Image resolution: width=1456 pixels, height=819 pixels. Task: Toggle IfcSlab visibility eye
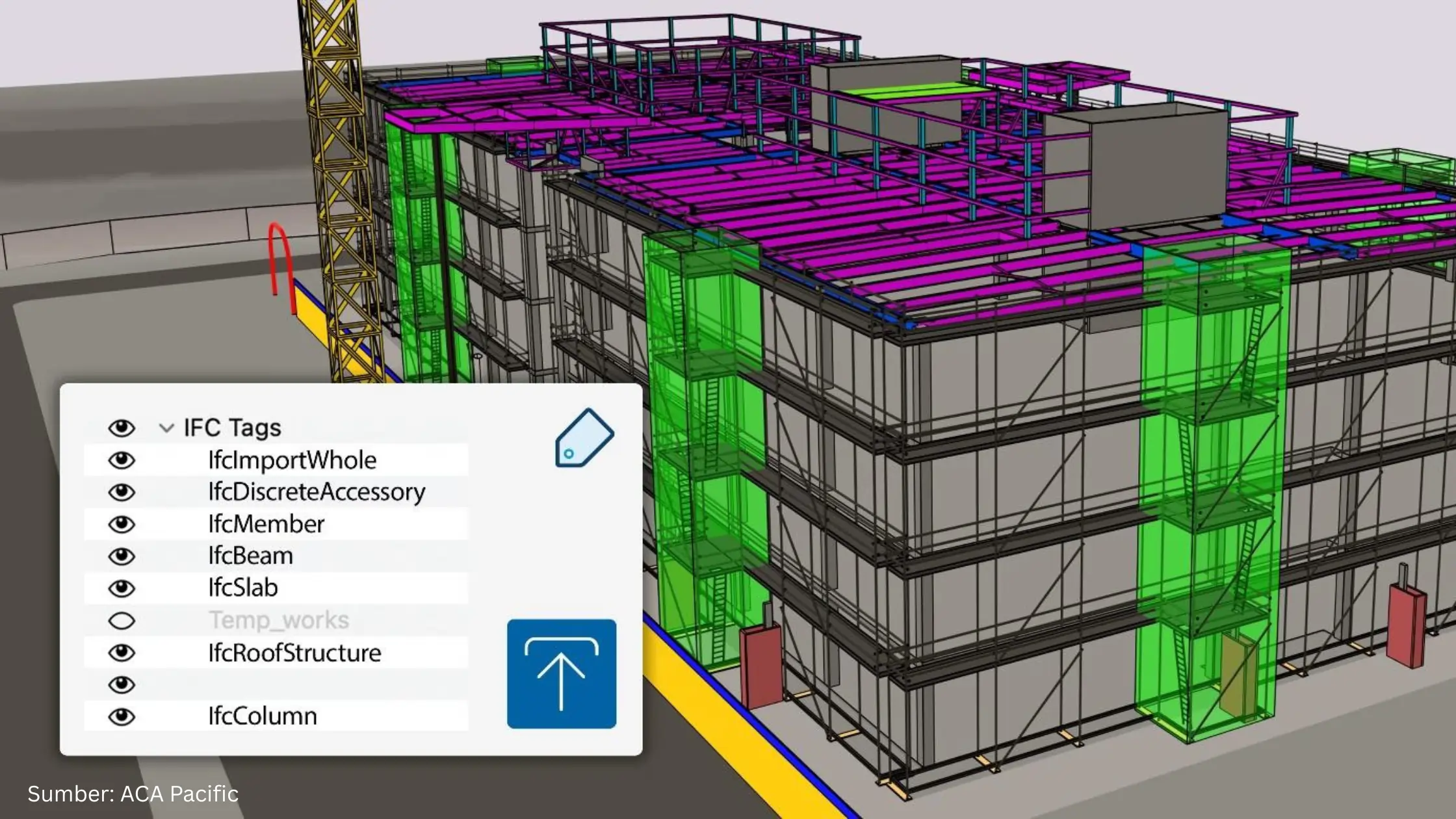122,588
